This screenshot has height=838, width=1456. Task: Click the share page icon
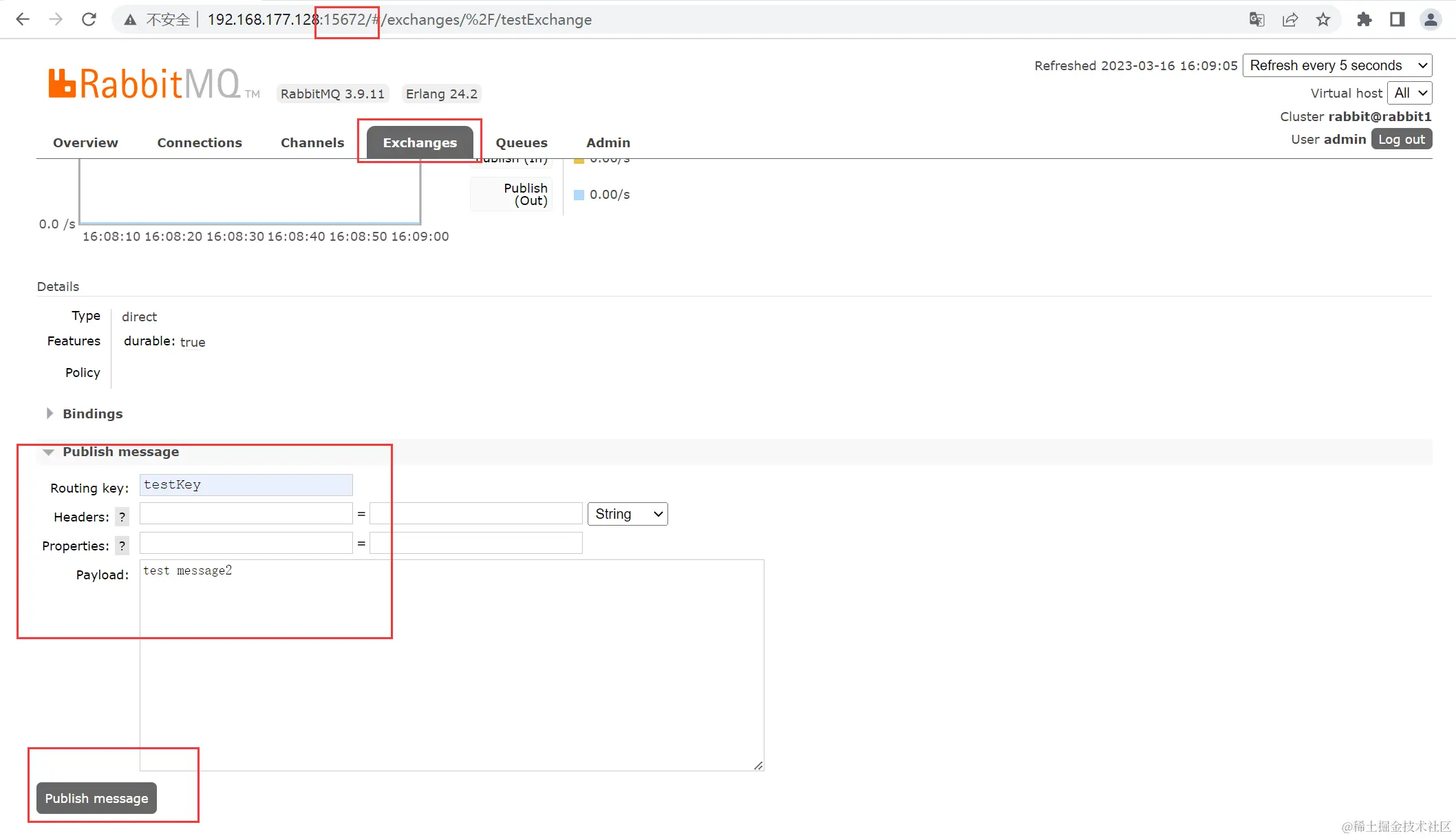1290,19
